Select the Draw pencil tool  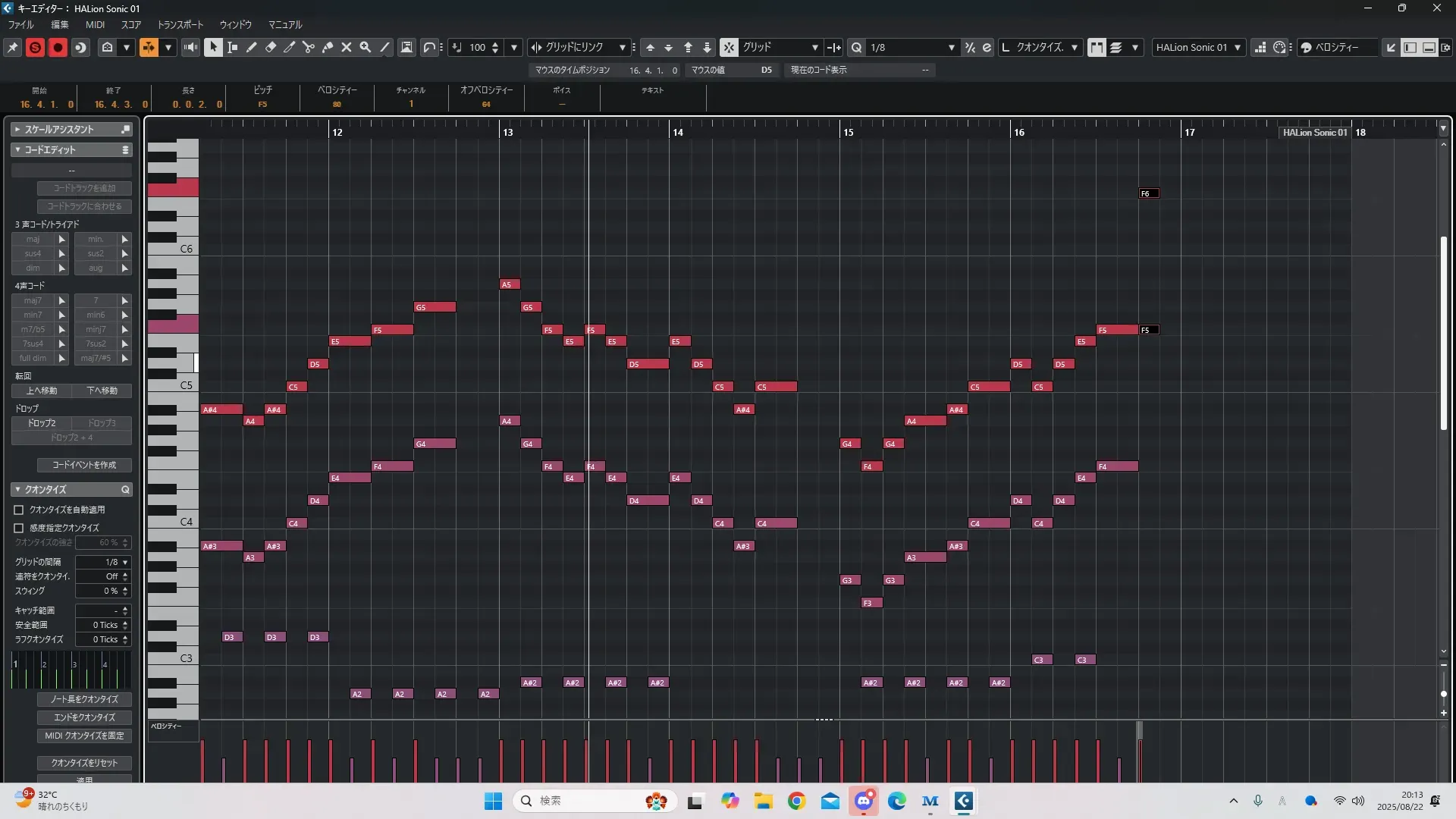click(252, 47)
